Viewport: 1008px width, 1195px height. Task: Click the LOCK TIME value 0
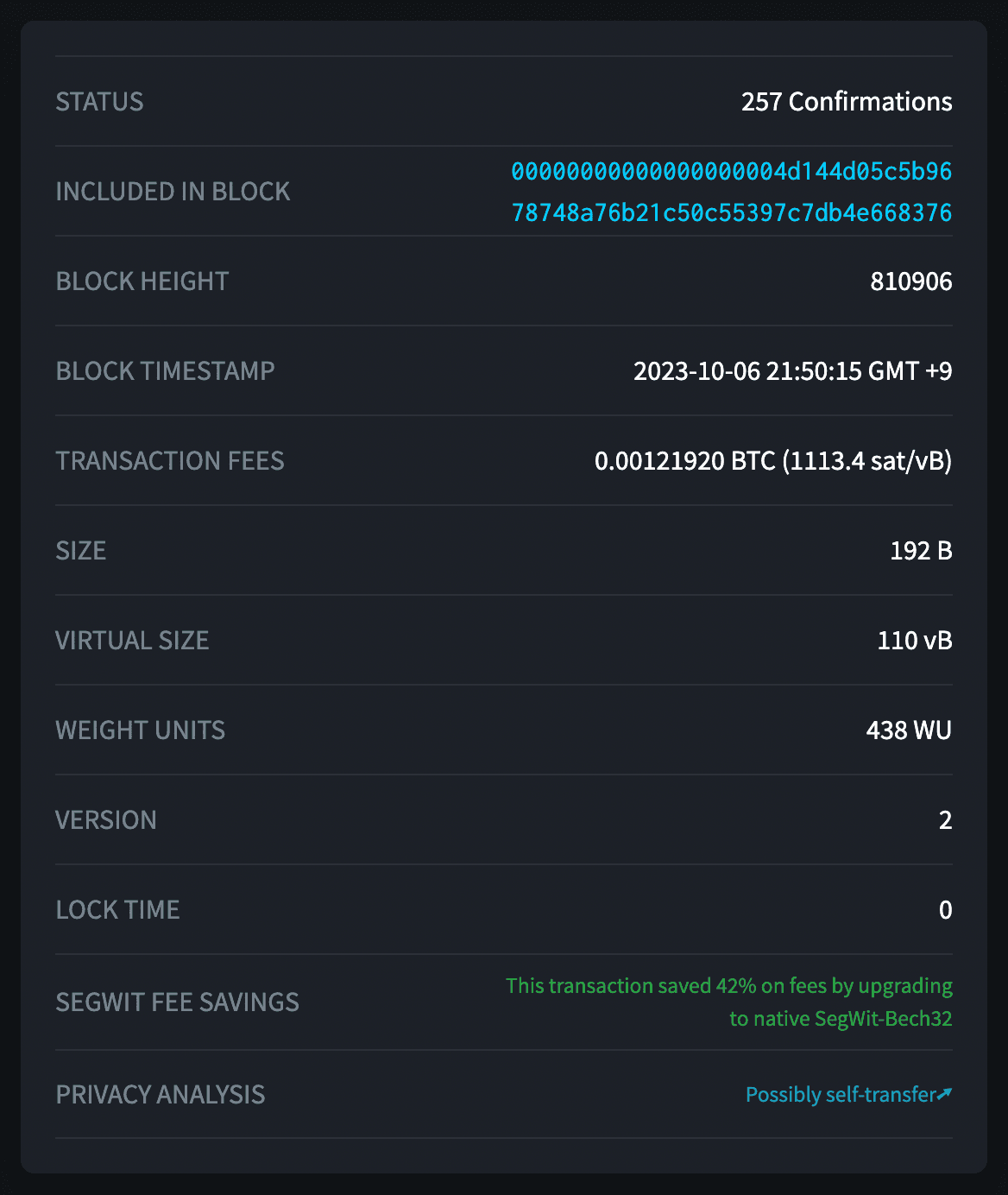(x=946, y=910)
